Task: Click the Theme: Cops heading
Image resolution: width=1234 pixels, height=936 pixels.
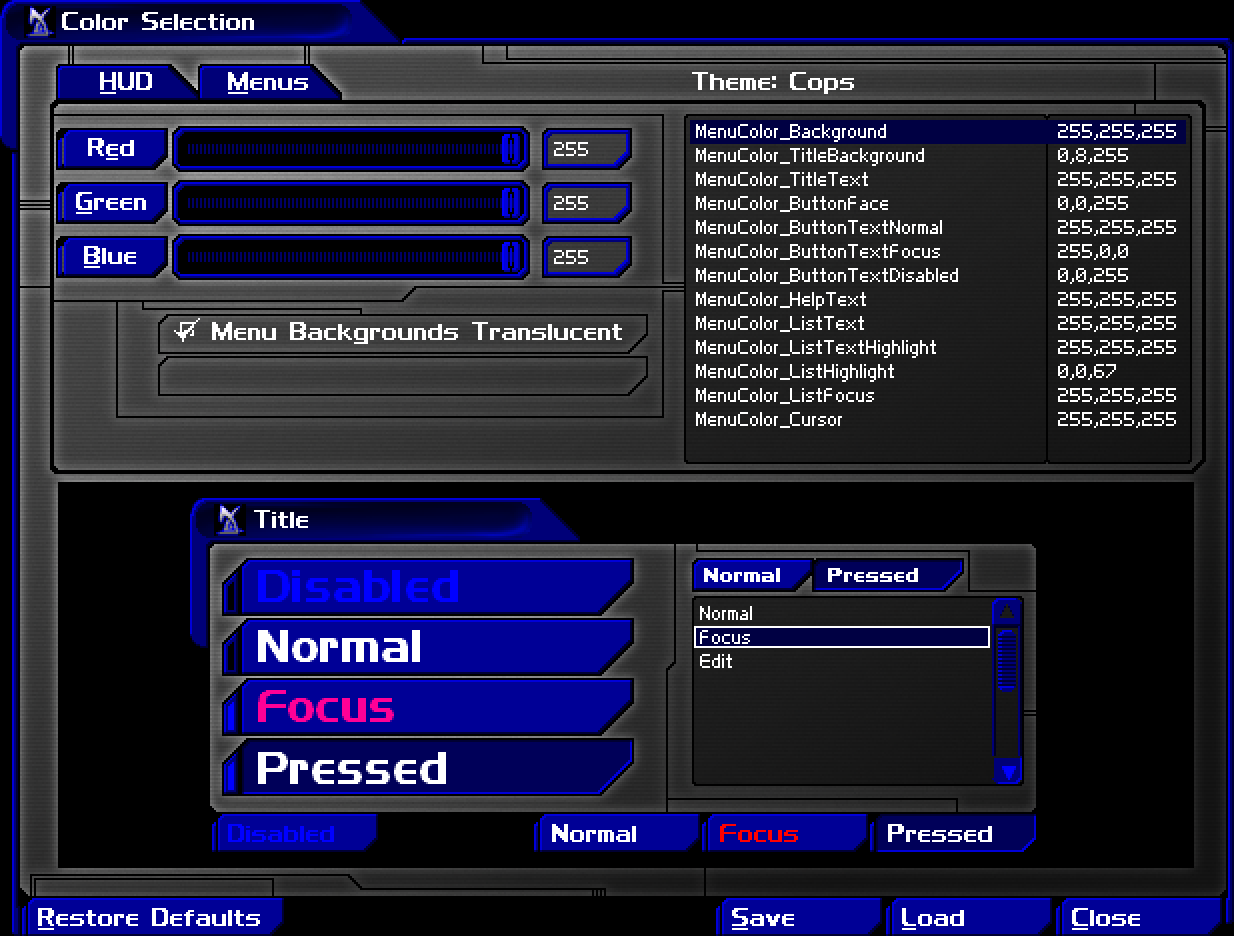Action: click(773, 82)
